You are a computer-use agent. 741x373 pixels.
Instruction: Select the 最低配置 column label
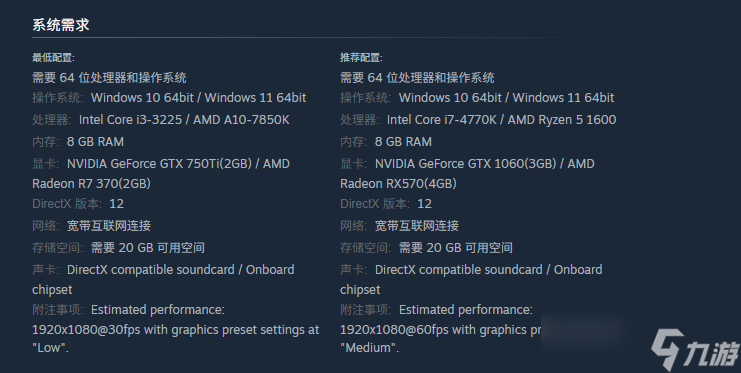coord(53,58)
